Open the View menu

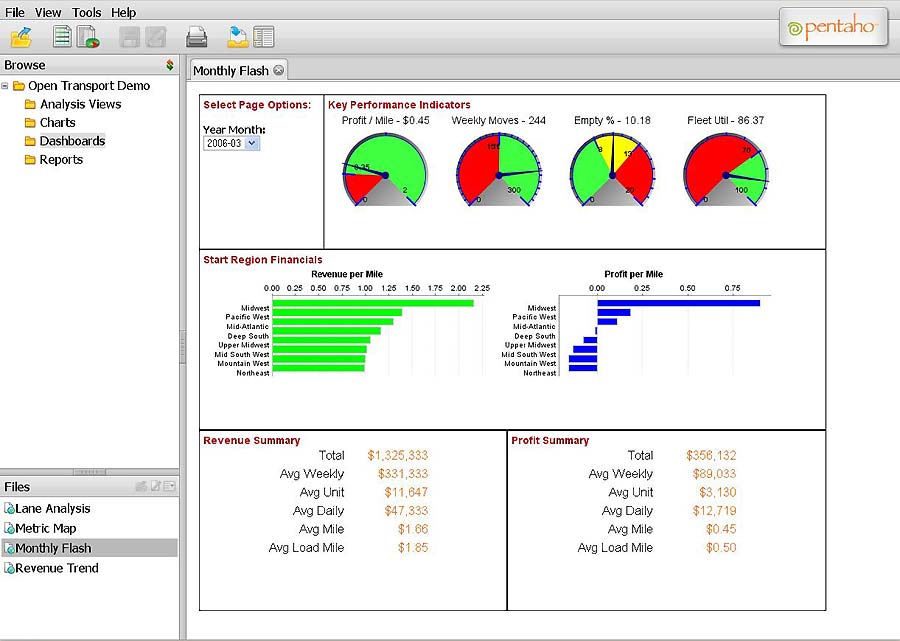pos(48,12)
